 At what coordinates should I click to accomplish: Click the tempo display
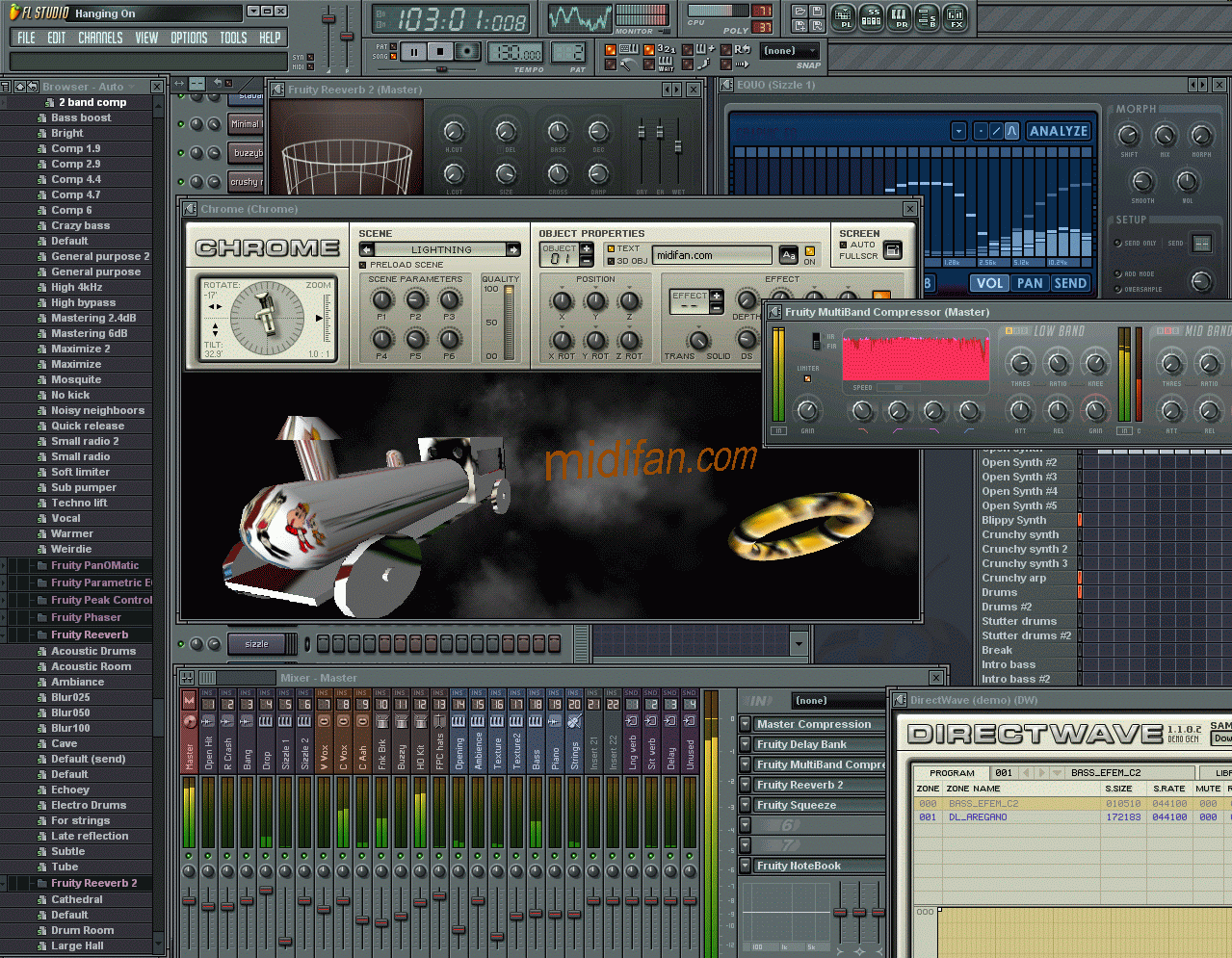click(515, 53)
